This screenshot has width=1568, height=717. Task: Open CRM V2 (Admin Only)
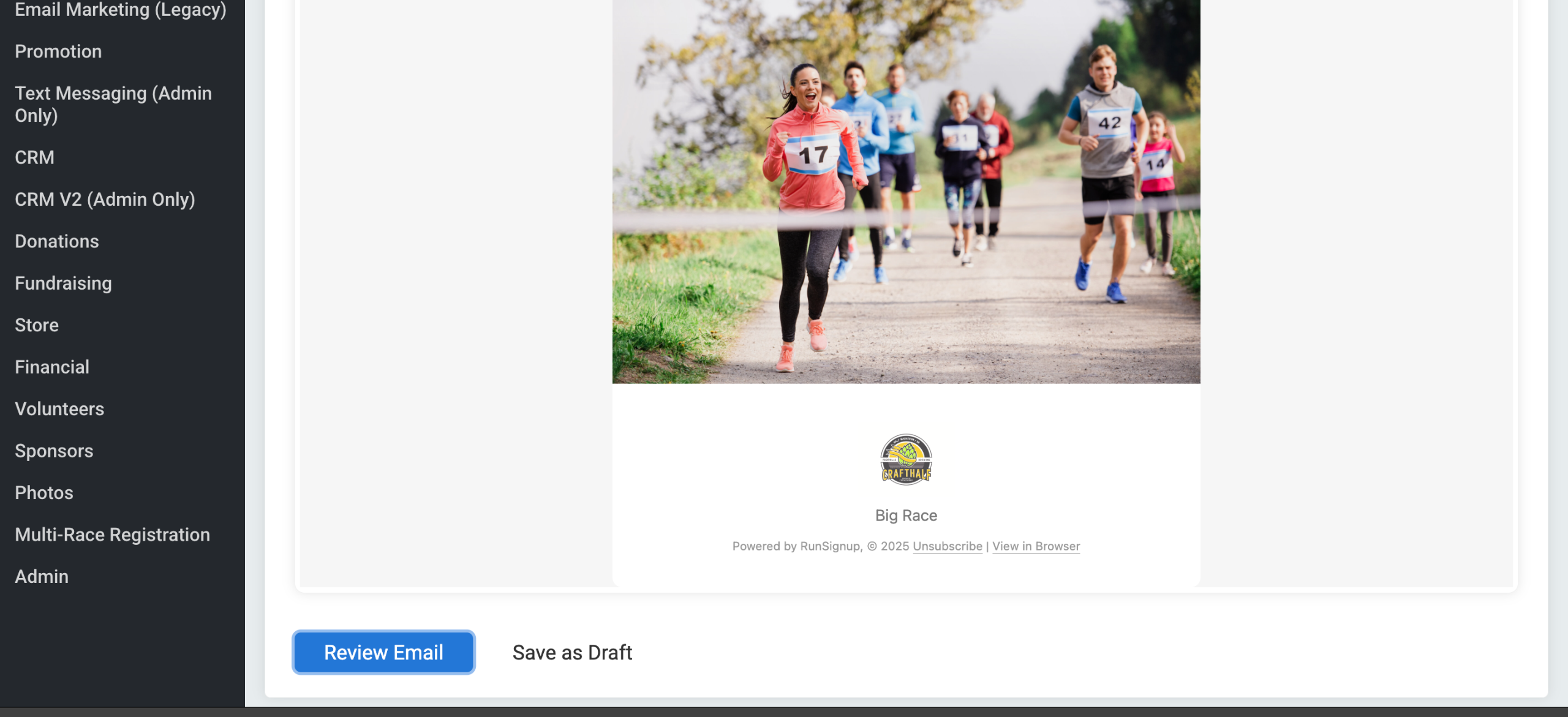tap(105, 199)
